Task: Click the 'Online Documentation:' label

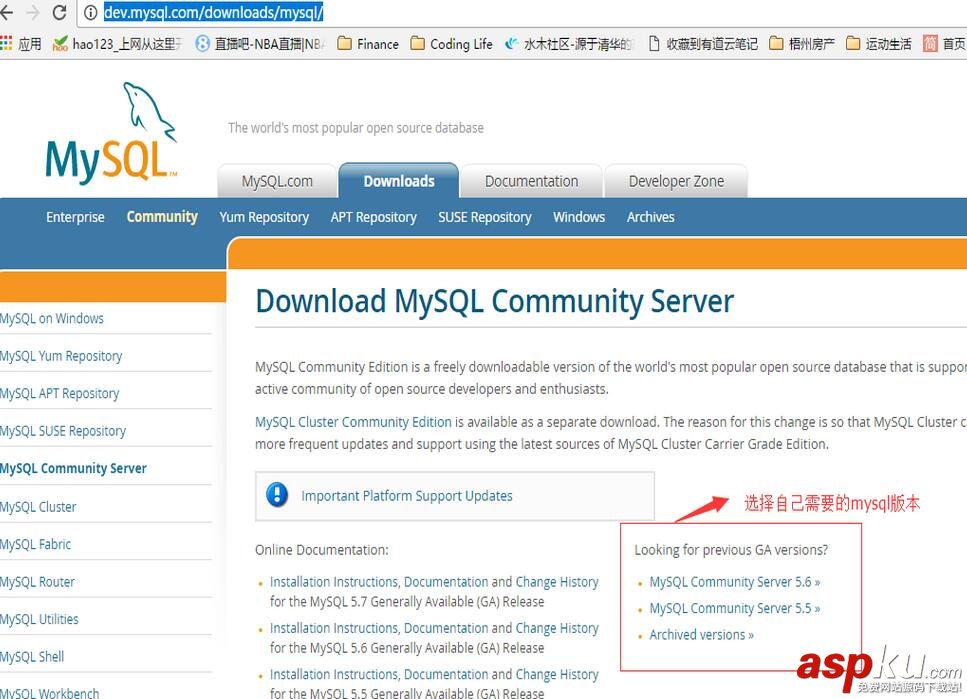Action: (322, 550)
